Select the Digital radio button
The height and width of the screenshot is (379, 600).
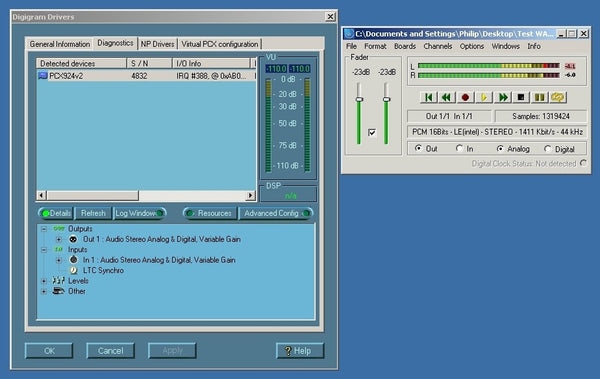point(548,149)
